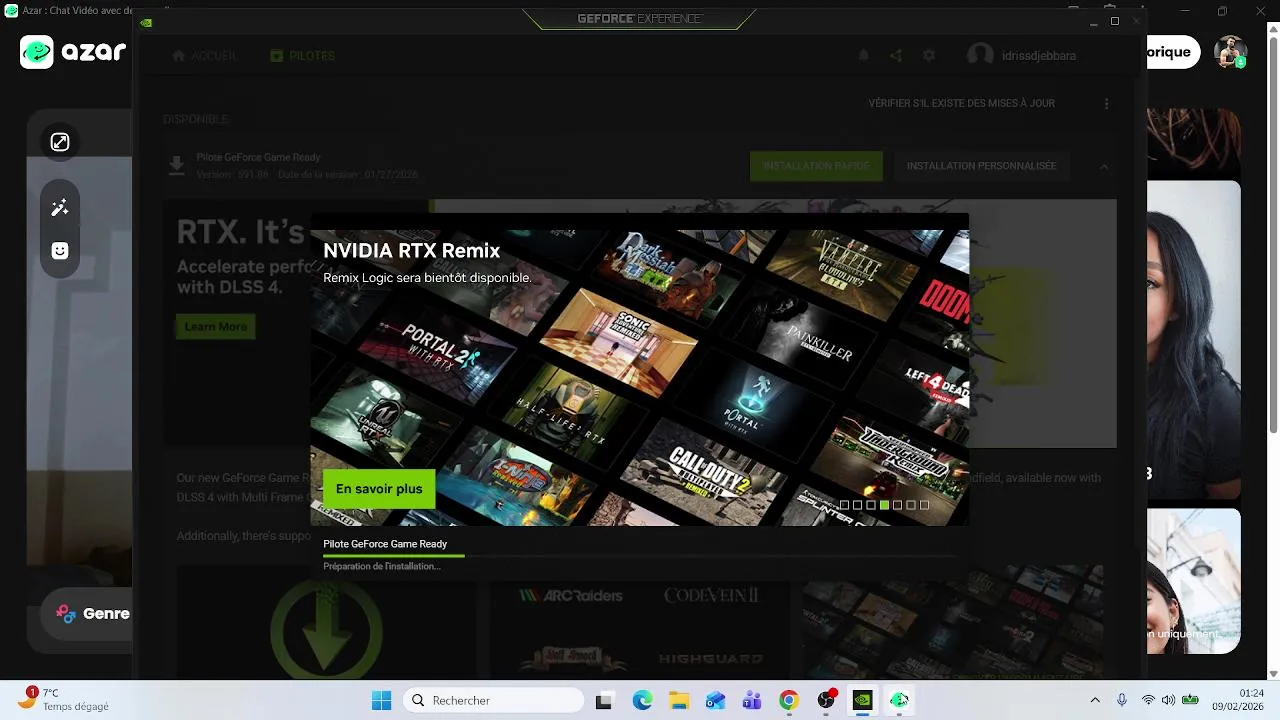
Task: Select the third carousel indicator dot
Action: click(871, 505)
